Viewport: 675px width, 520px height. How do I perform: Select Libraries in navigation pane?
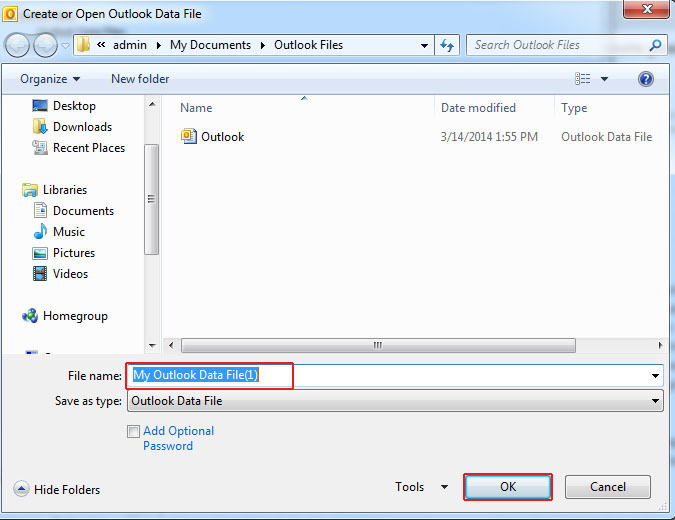tap(65, 190)
